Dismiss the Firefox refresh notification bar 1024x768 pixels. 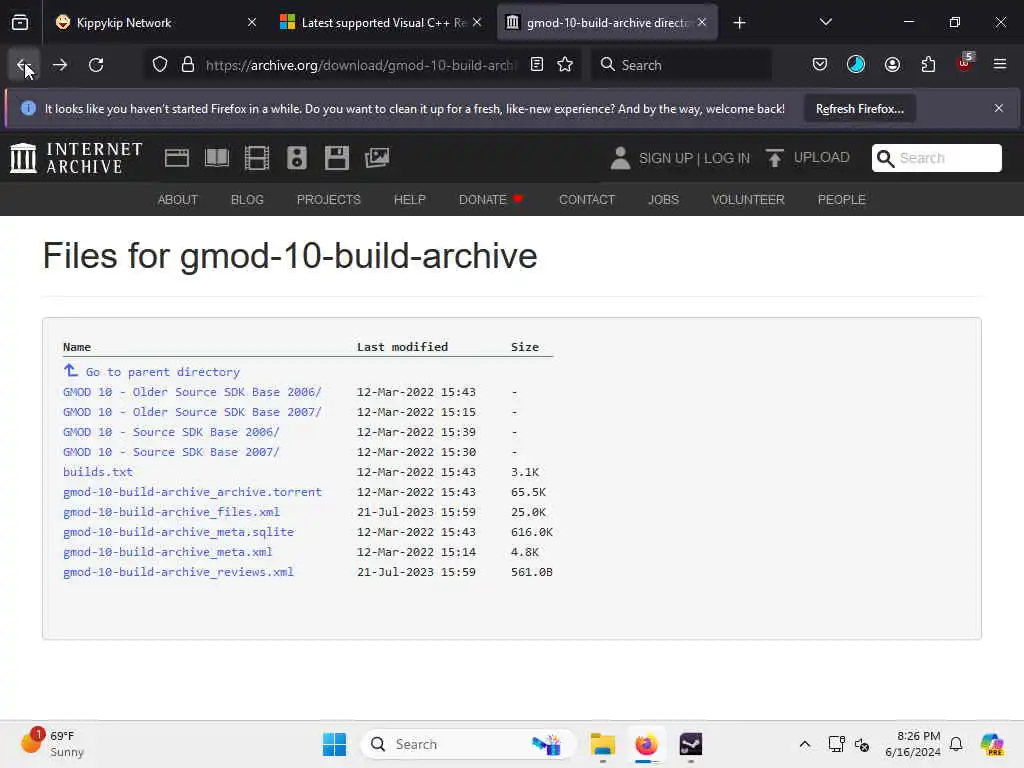tap(999, 108)
